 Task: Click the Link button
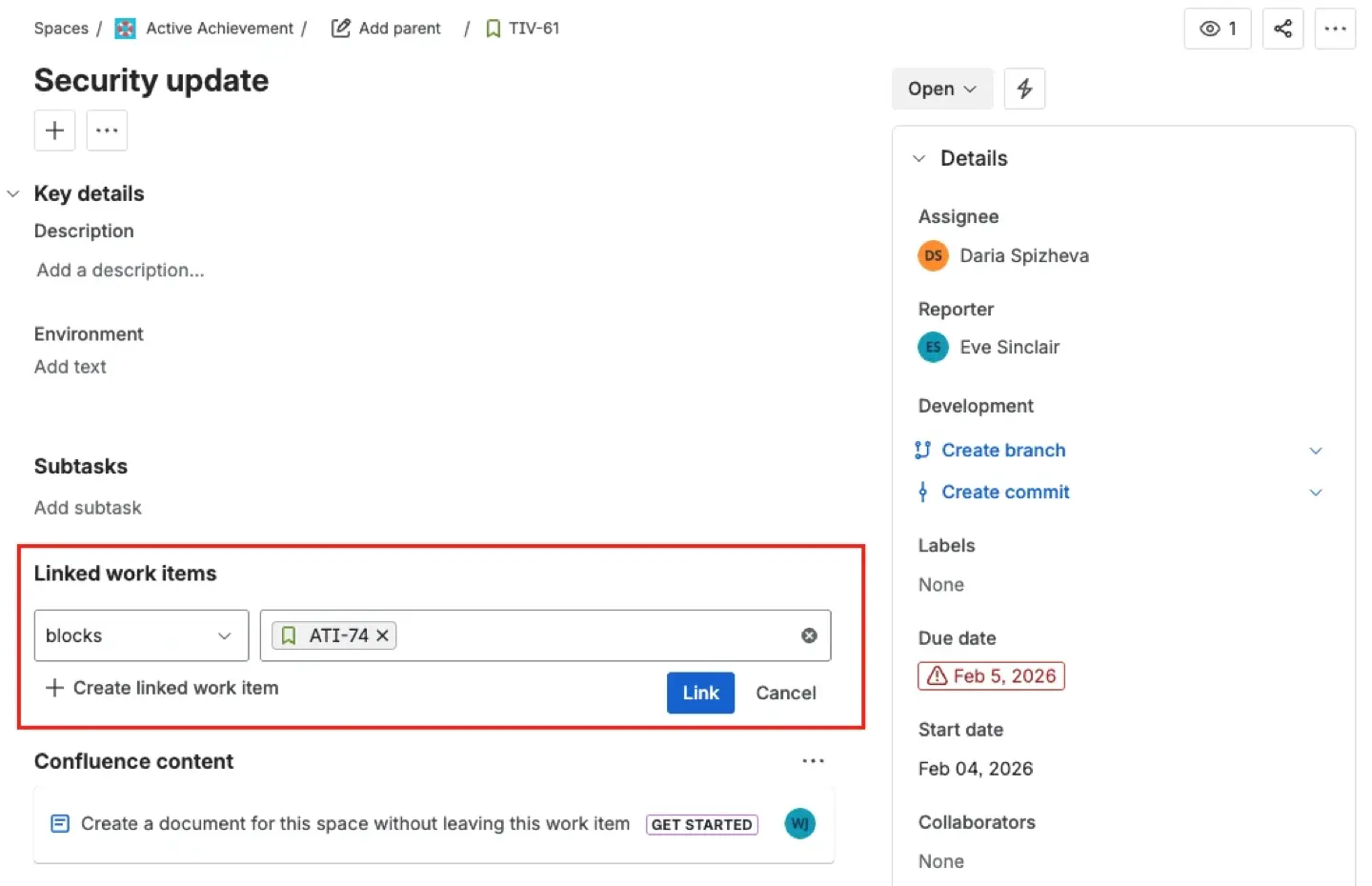point(700,693)
